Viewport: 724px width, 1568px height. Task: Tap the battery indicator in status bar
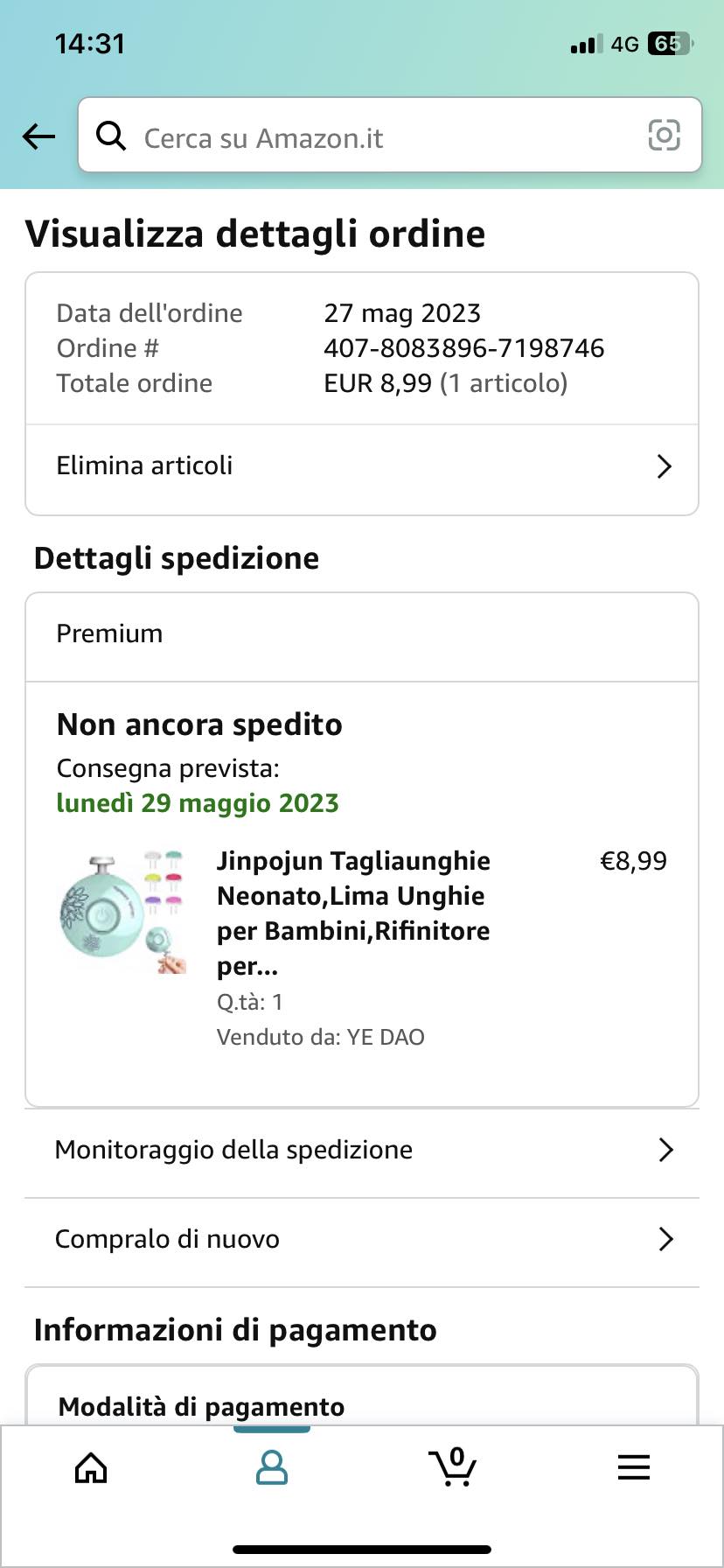tap(669, 44)
